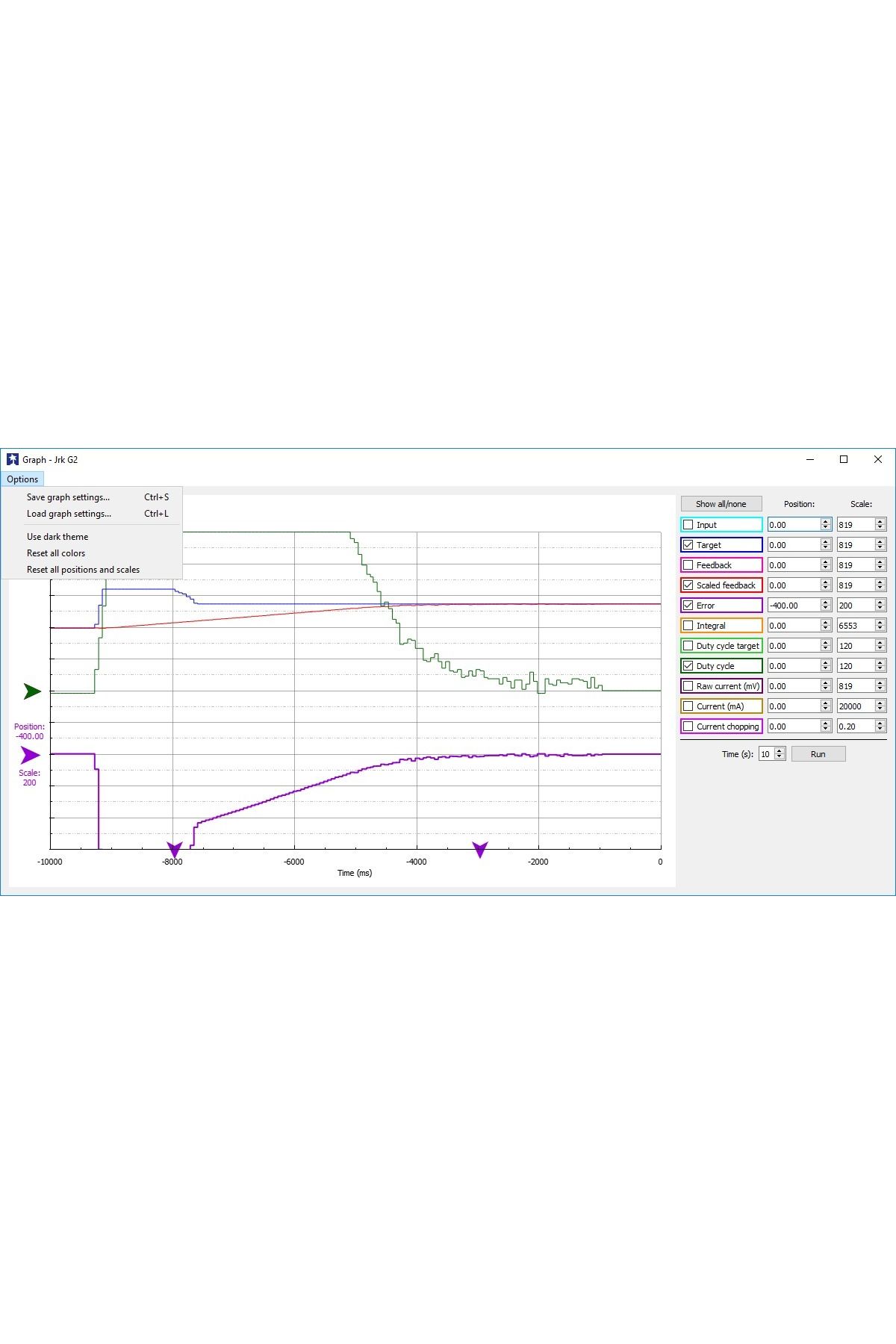Image resolution: width=896 pixels, height=1344 pixels.
Task: Enable the Duty cycle target checkbox
Action: [x=688, y=646]
